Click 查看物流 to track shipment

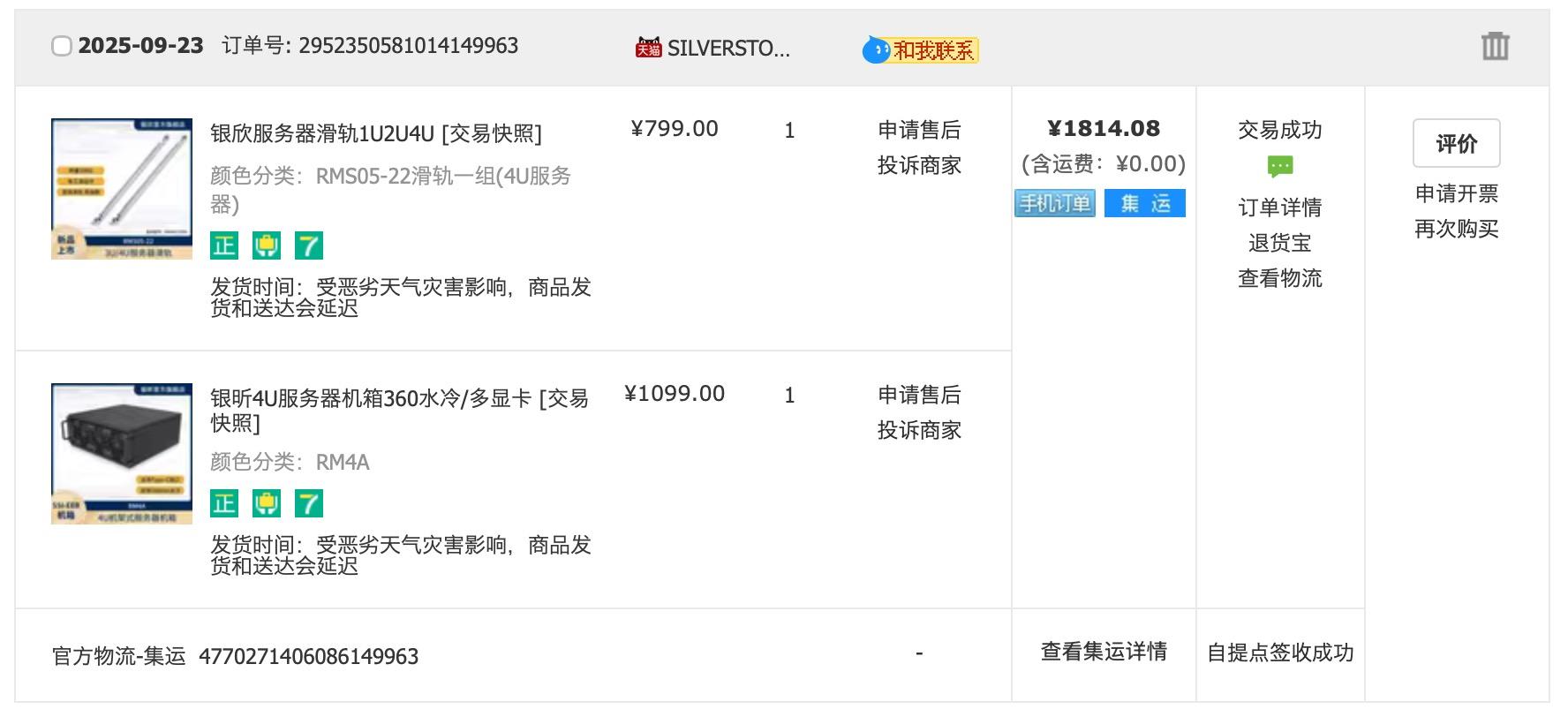coord(1279,278)
